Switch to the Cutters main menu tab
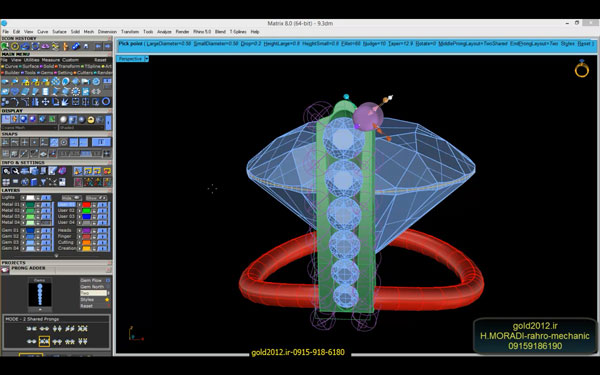This screenshot has height=375, width=600. click(x=85, y=73)
